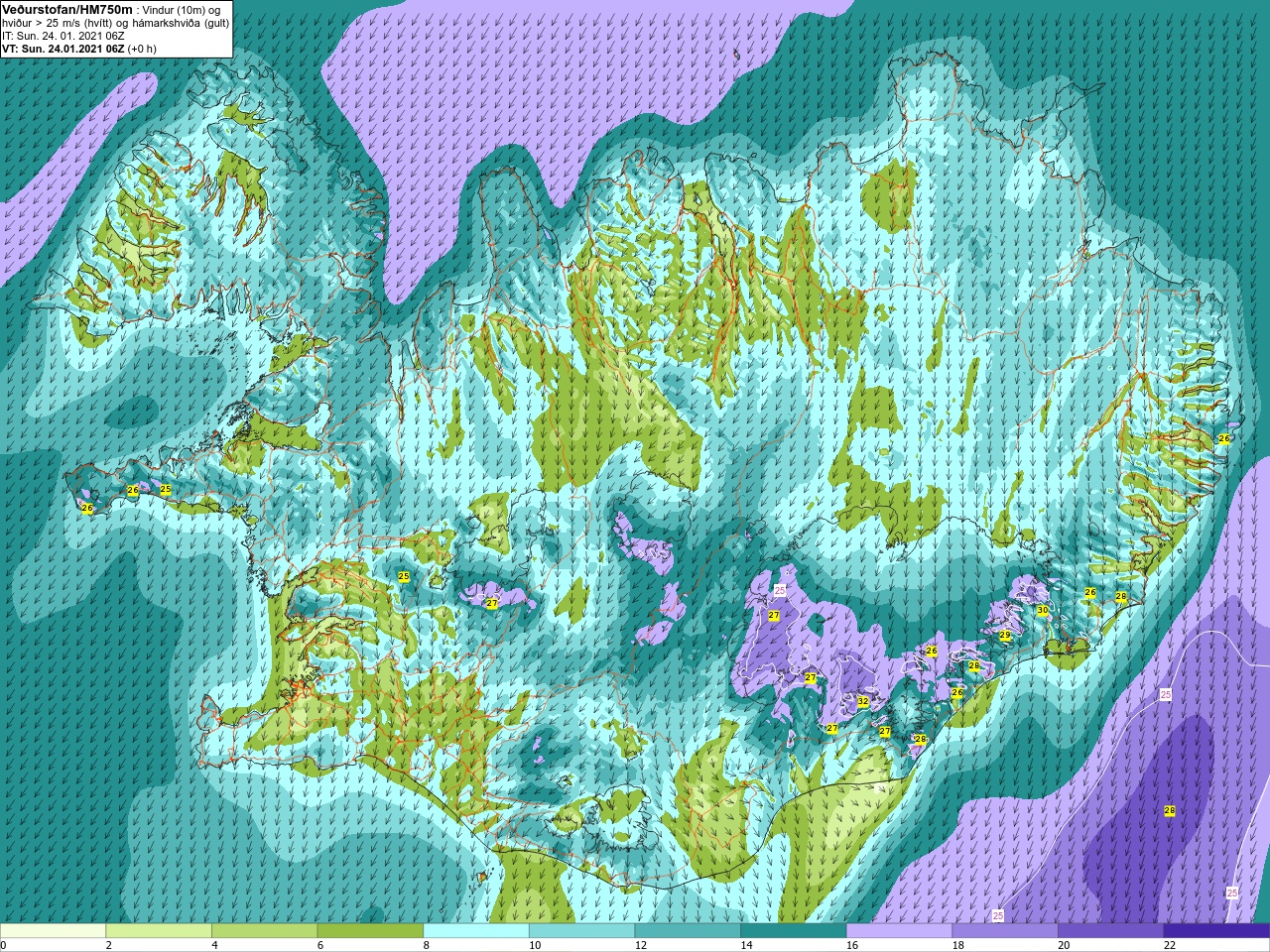Screen dimensions: 1270x952
Task: Click the yellow 29 gust marker
Action: 1005,636
